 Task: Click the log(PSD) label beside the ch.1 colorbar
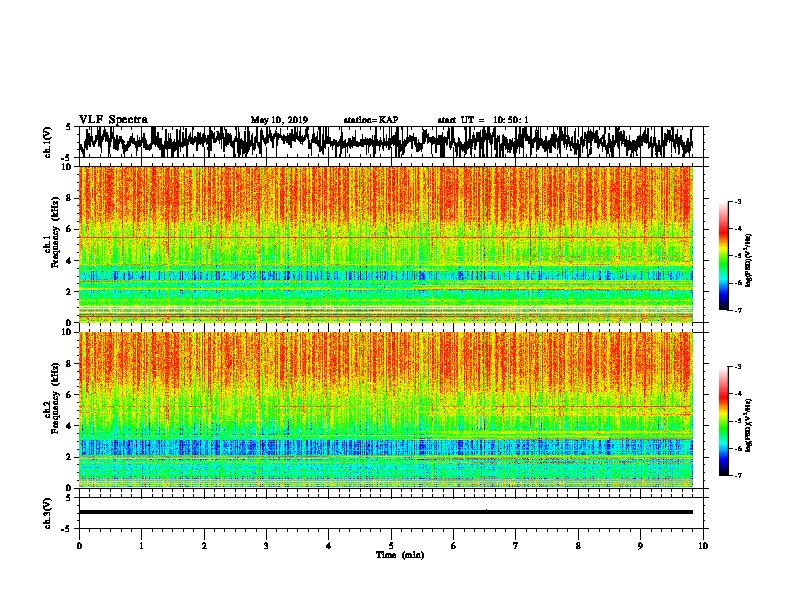pyautogui.click(x=748, y=261)
